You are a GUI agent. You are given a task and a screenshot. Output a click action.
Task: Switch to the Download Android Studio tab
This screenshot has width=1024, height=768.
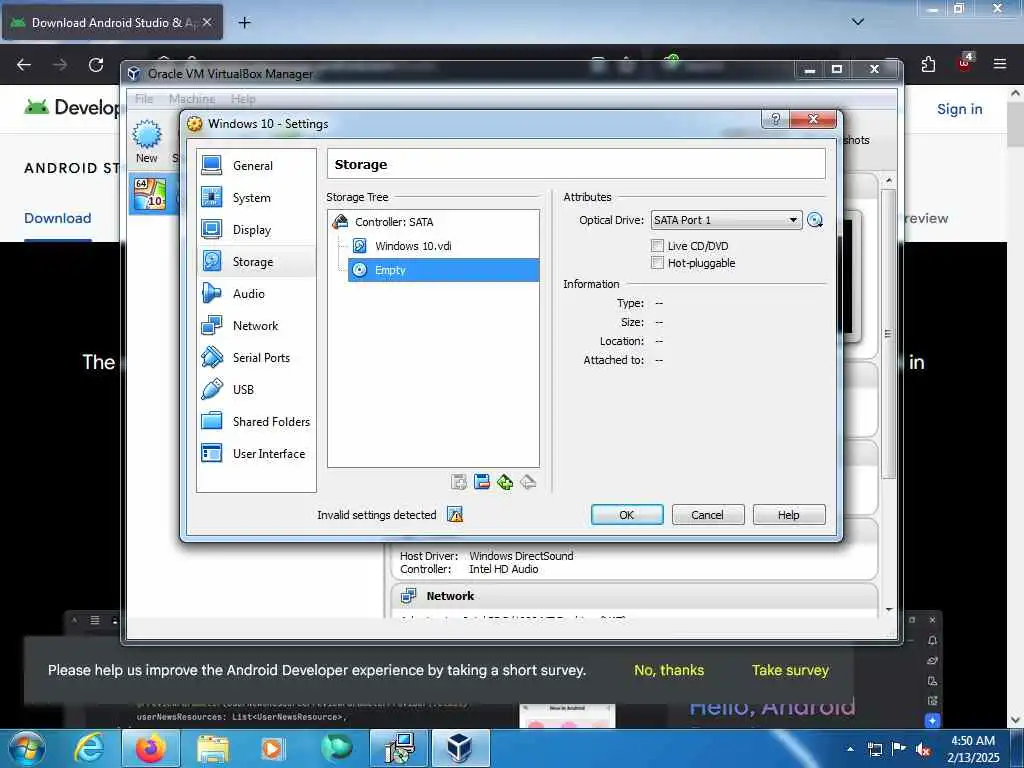[112, 22]
